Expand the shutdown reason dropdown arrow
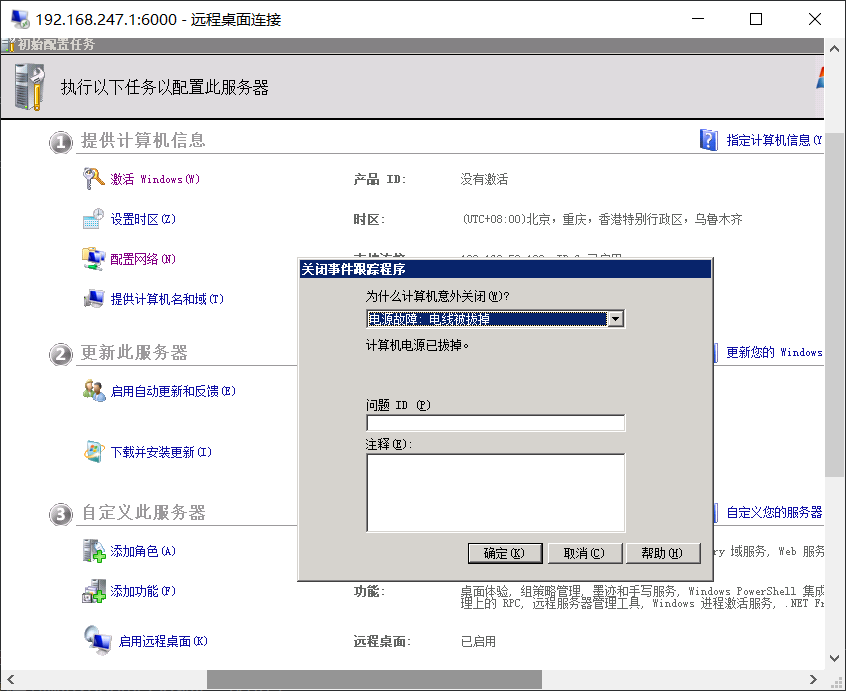 pyautogui.click(x=615, y=319)
